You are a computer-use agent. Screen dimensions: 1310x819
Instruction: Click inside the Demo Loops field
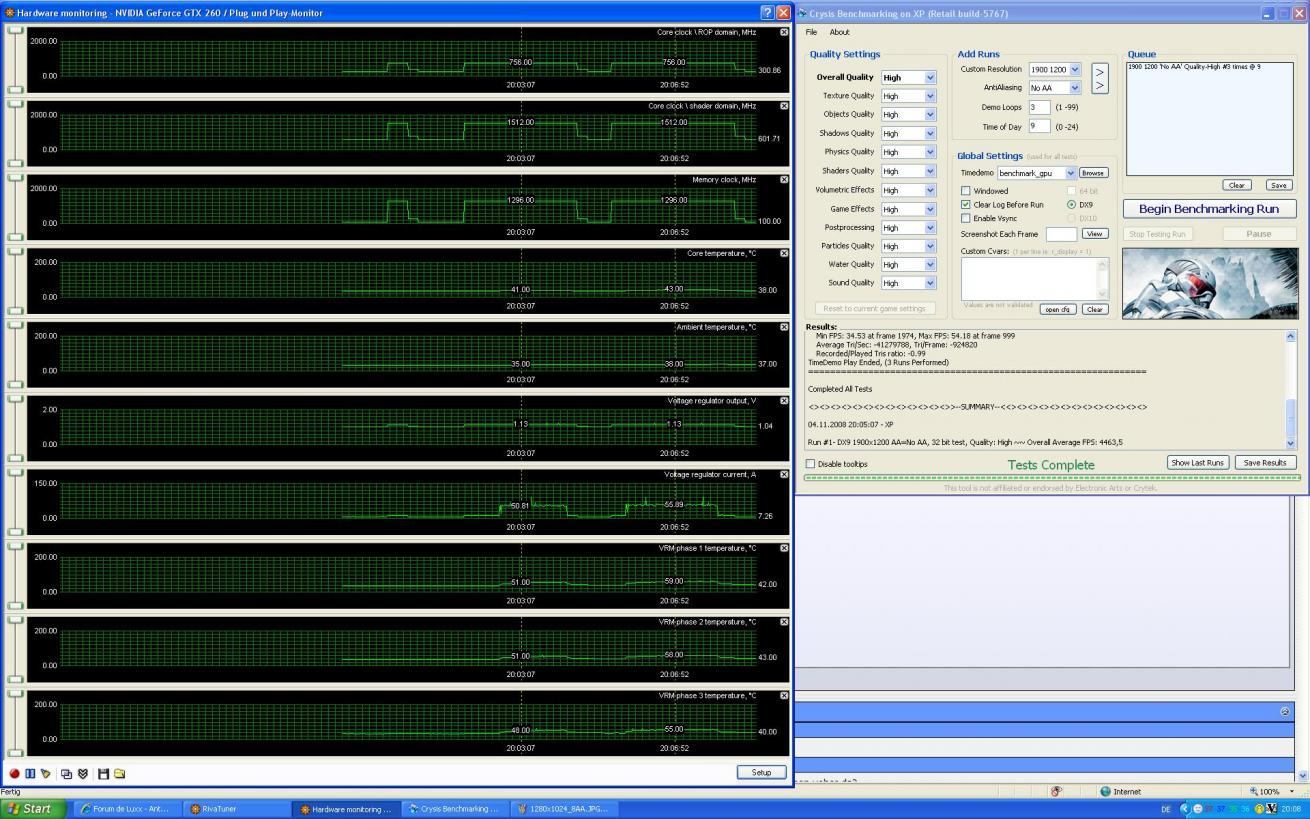click(x=1040, y=107)
